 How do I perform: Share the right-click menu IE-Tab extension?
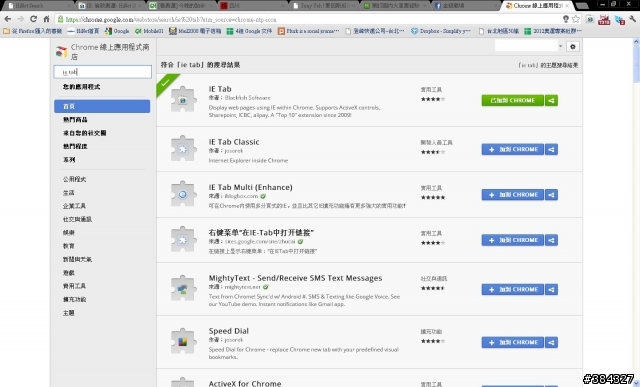551,240
